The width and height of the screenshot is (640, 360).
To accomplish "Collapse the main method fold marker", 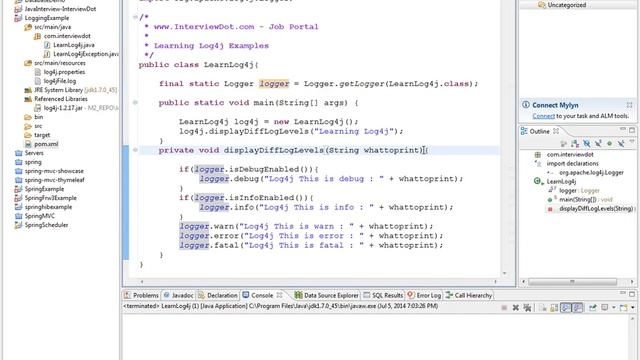I will [135, 102].
